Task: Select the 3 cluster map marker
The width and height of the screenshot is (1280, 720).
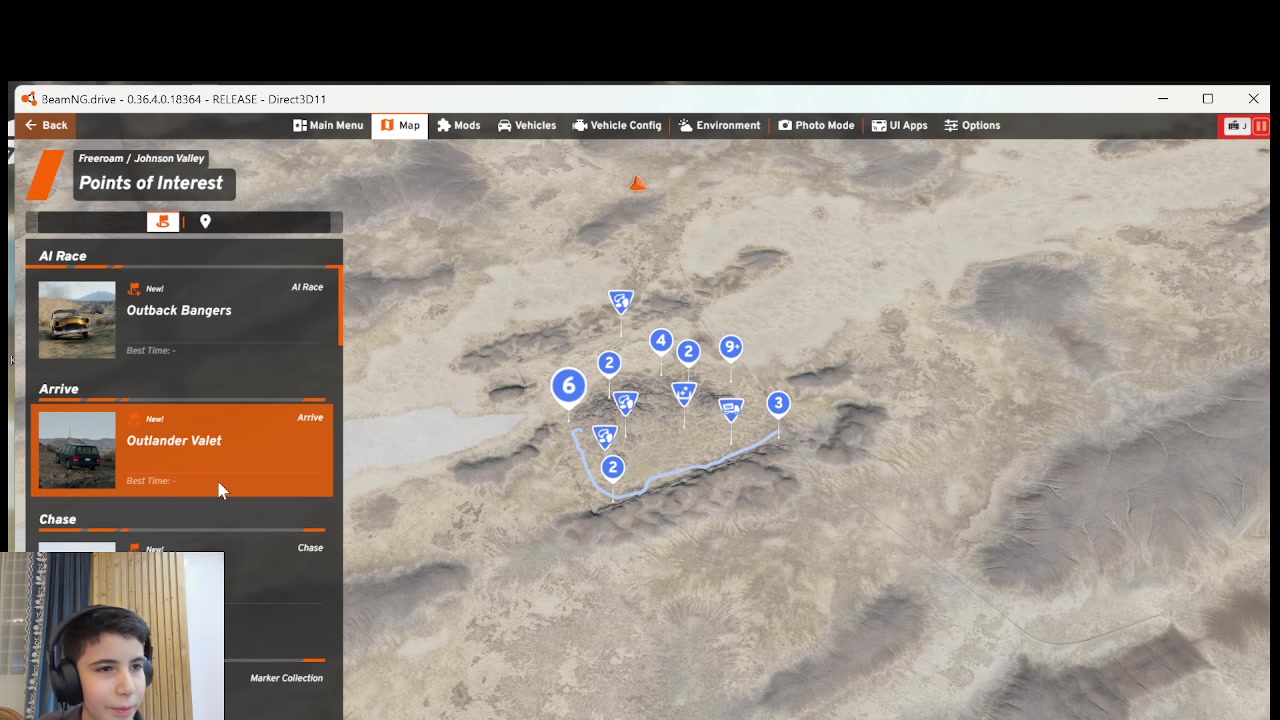Action: [778, 403]
